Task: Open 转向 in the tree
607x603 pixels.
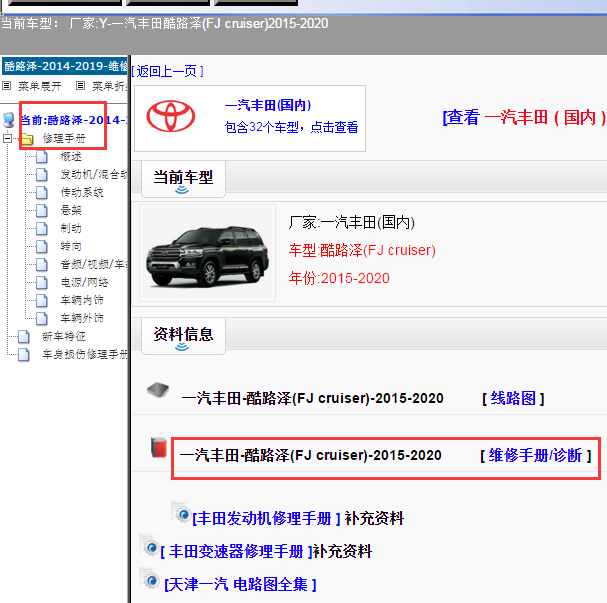Action: point(71,246)
